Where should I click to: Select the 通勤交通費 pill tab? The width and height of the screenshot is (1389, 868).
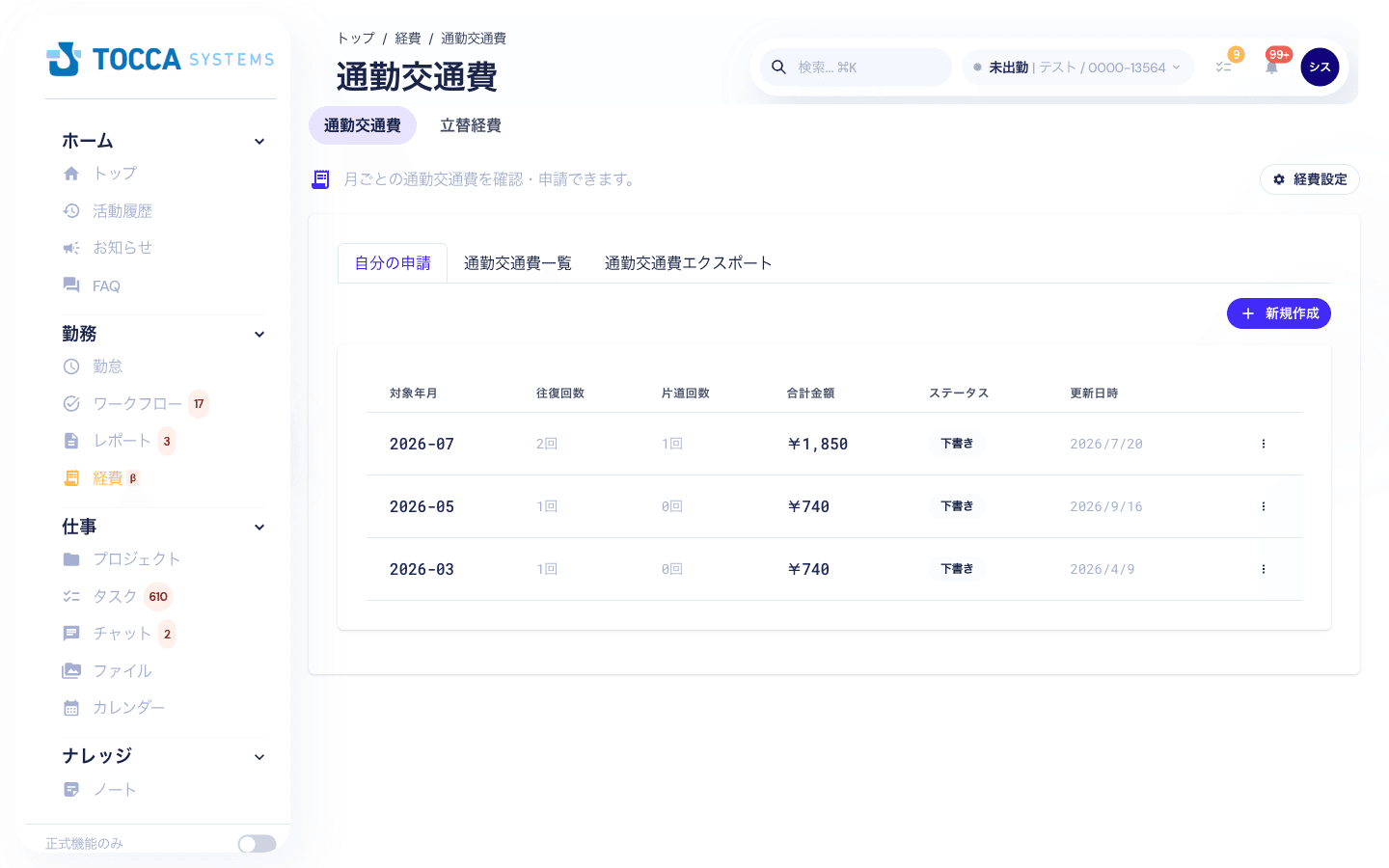point(363,125)
